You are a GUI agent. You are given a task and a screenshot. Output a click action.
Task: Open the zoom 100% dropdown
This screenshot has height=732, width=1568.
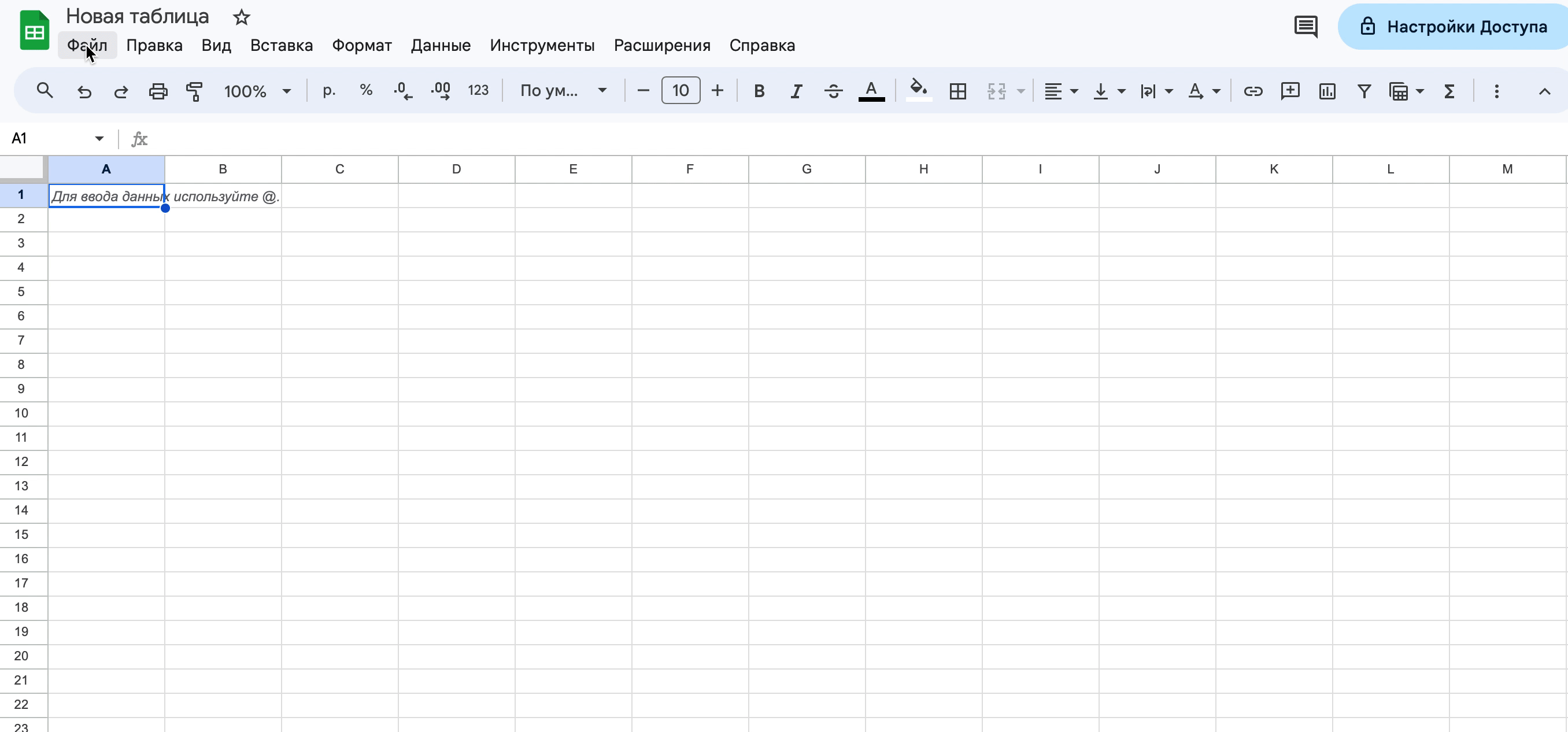[257, 91]
